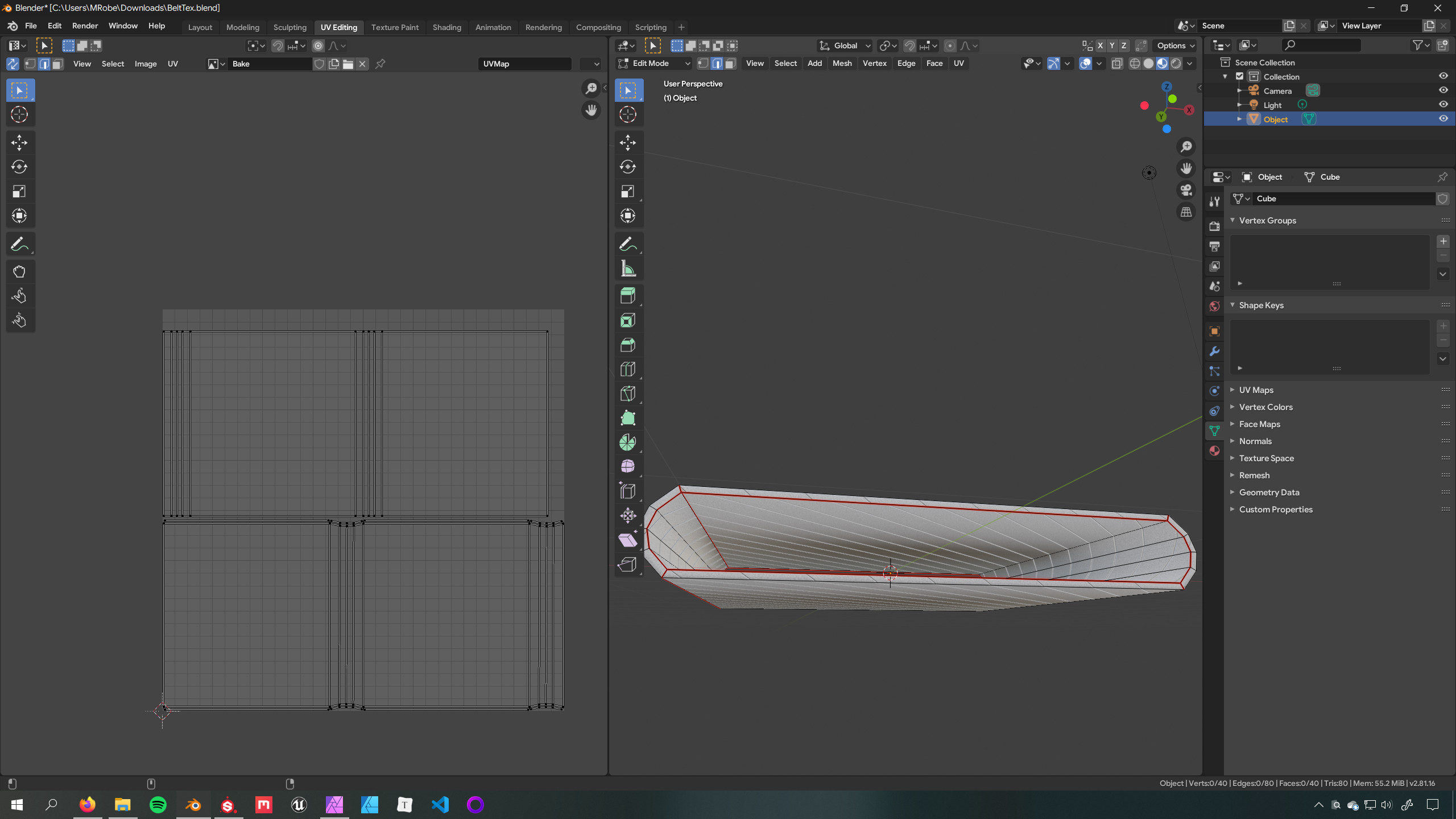Click the Cube mesh name field
Viewport: 1456px width, 819px height.
[x=1342, y=198]
